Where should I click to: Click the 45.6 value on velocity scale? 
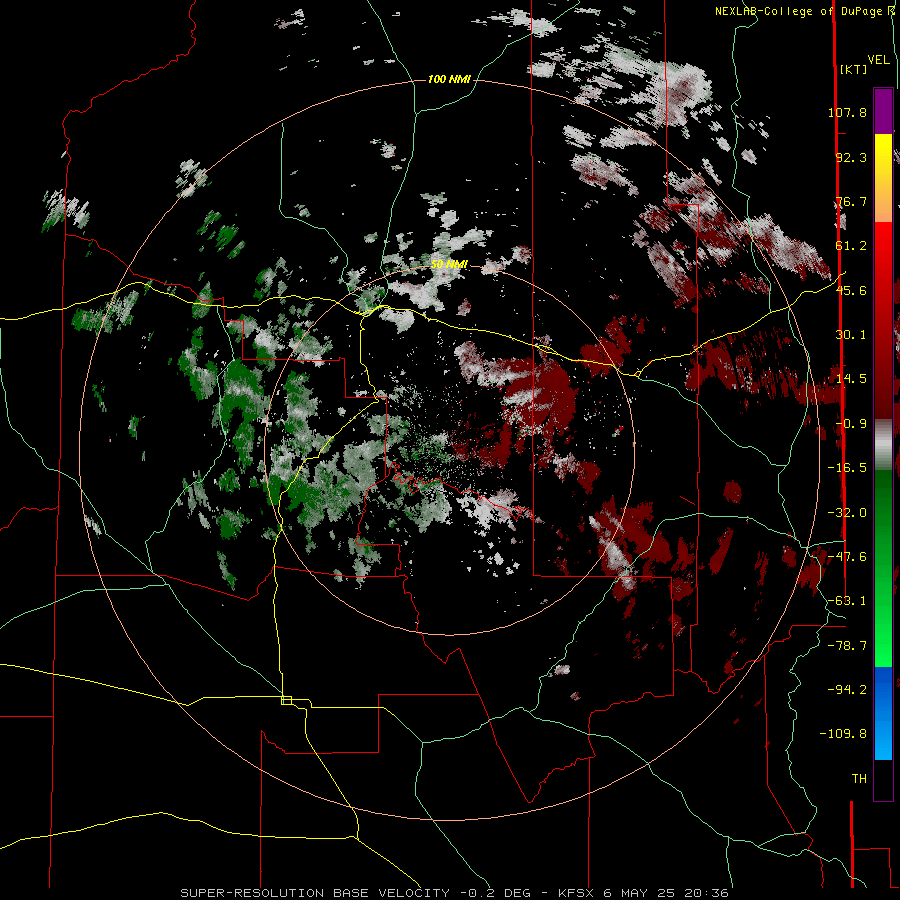(x=851, y=290)
